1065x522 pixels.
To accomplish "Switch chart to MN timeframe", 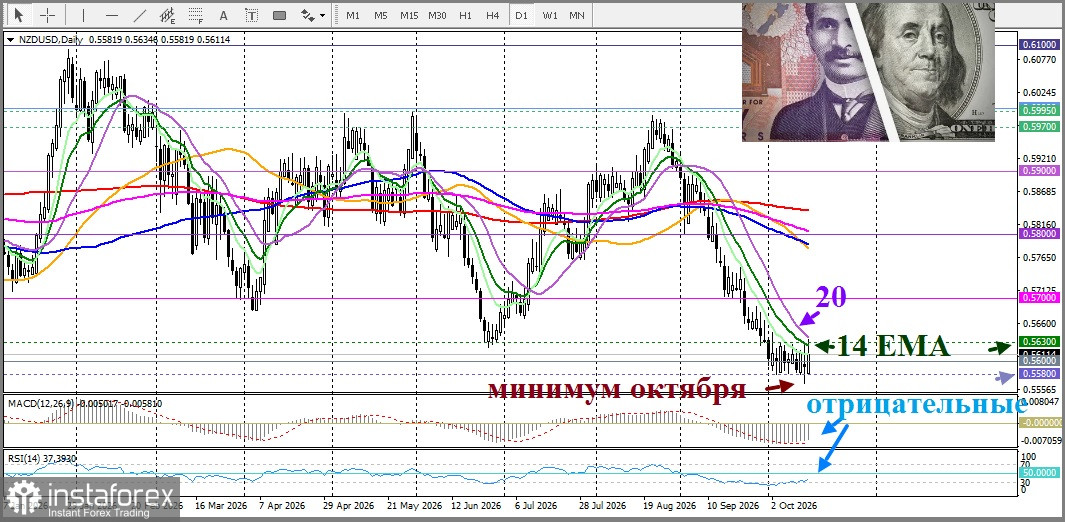I will coord(577,14).
